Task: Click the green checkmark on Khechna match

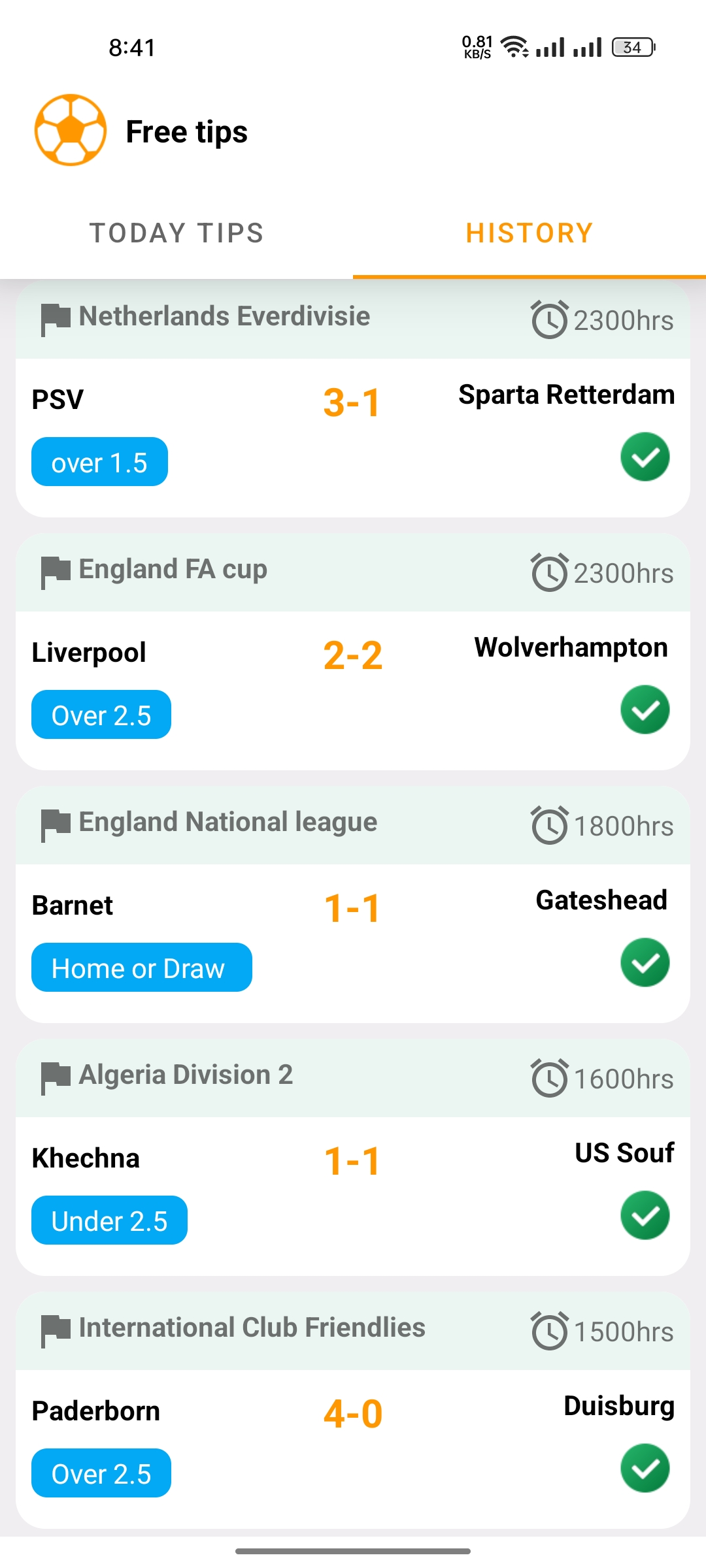Action: point(645,1215)
